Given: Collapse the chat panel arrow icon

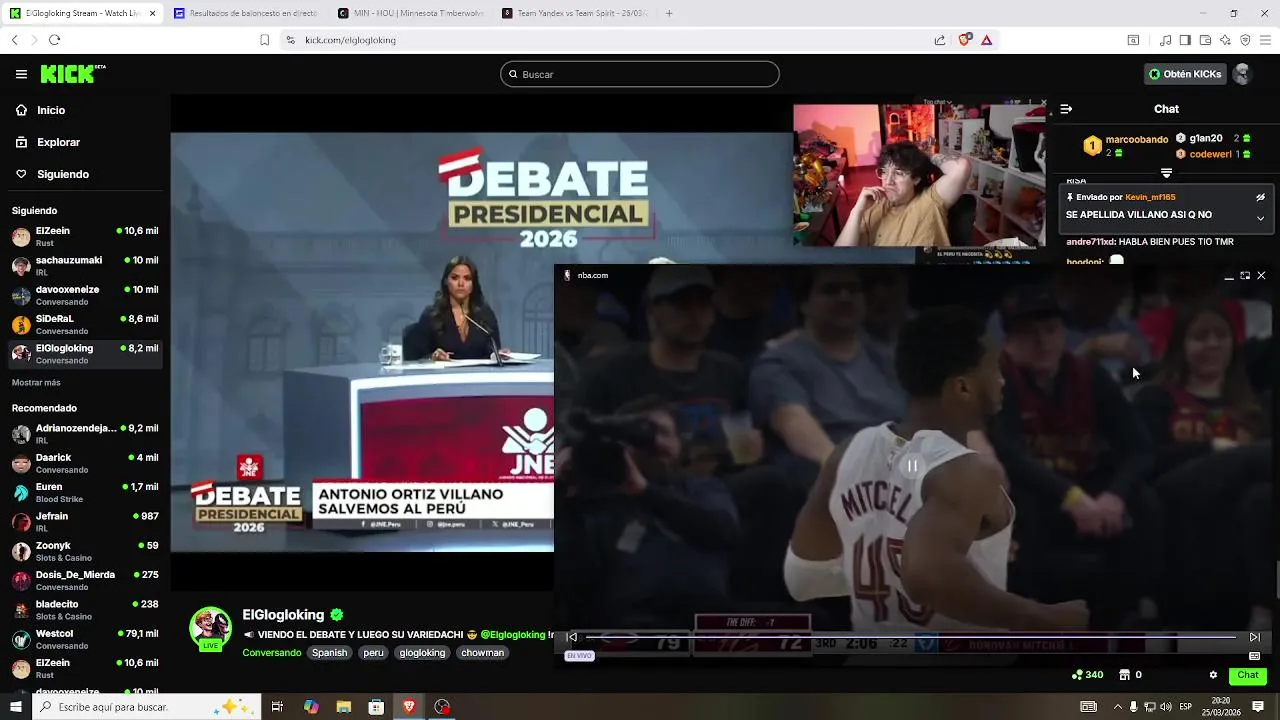Looking at the screenshot, I should tap(1066, 109).
